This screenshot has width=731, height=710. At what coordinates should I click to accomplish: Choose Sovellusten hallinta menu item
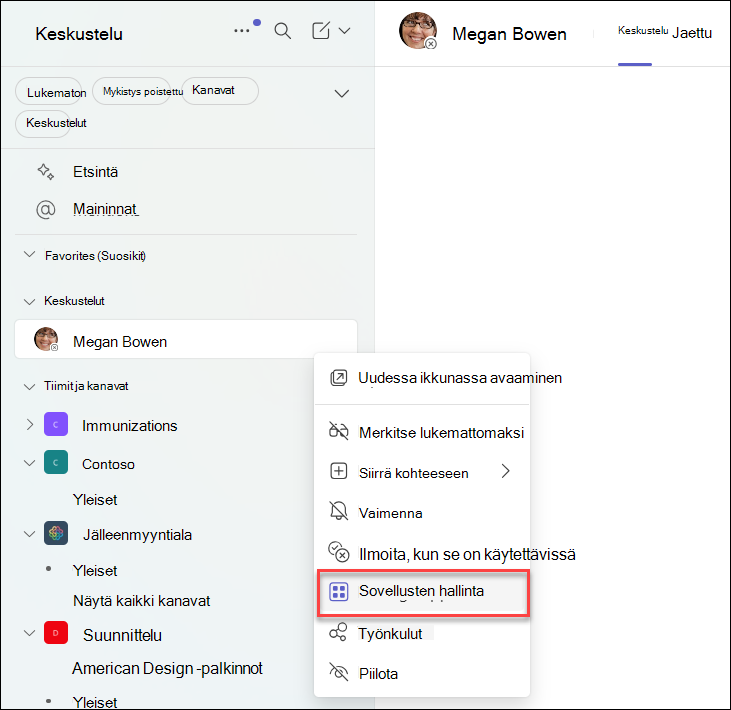pyautogui.click(x=422, y=591)
